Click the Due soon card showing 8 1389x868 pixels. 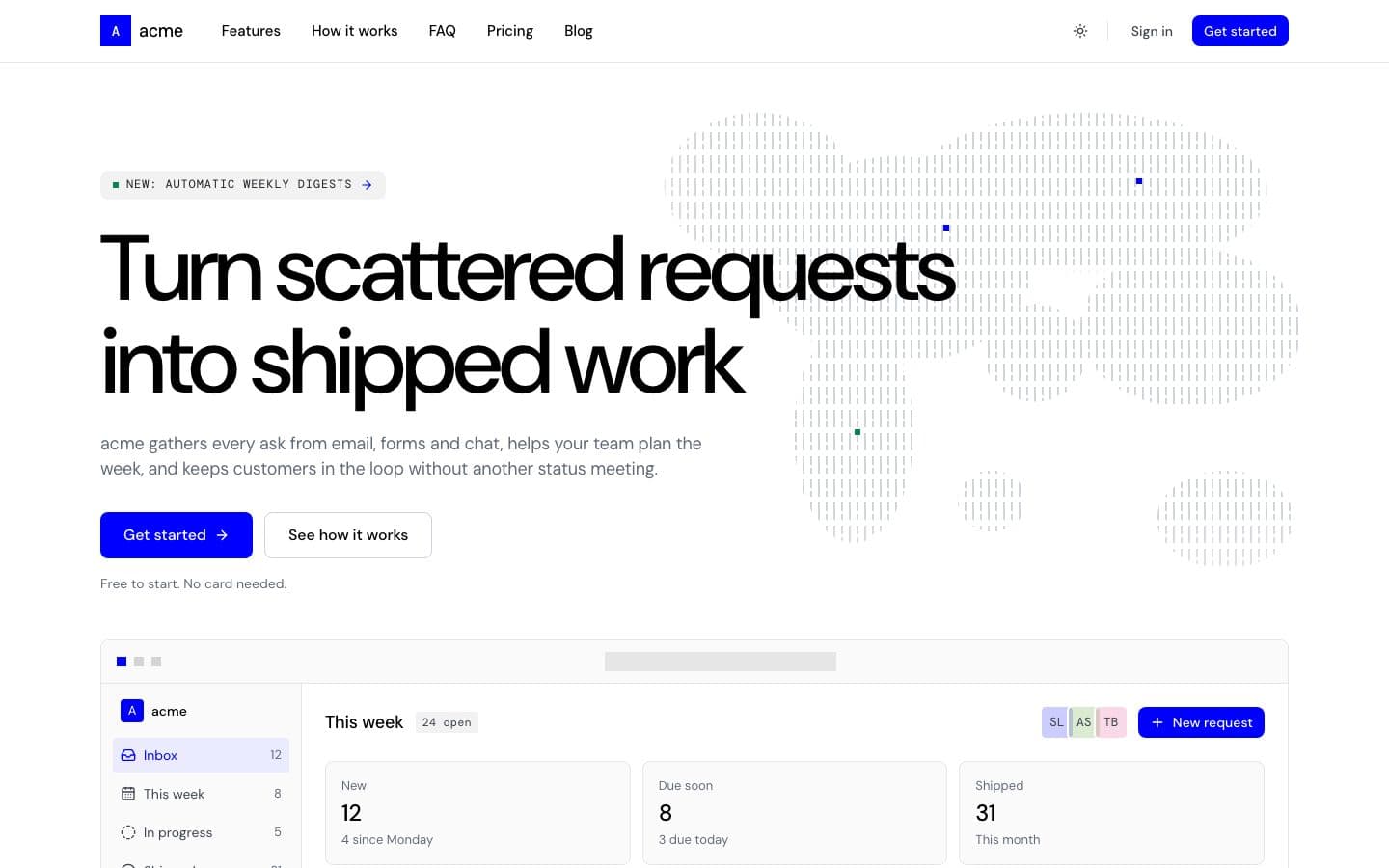coord(795,813)
